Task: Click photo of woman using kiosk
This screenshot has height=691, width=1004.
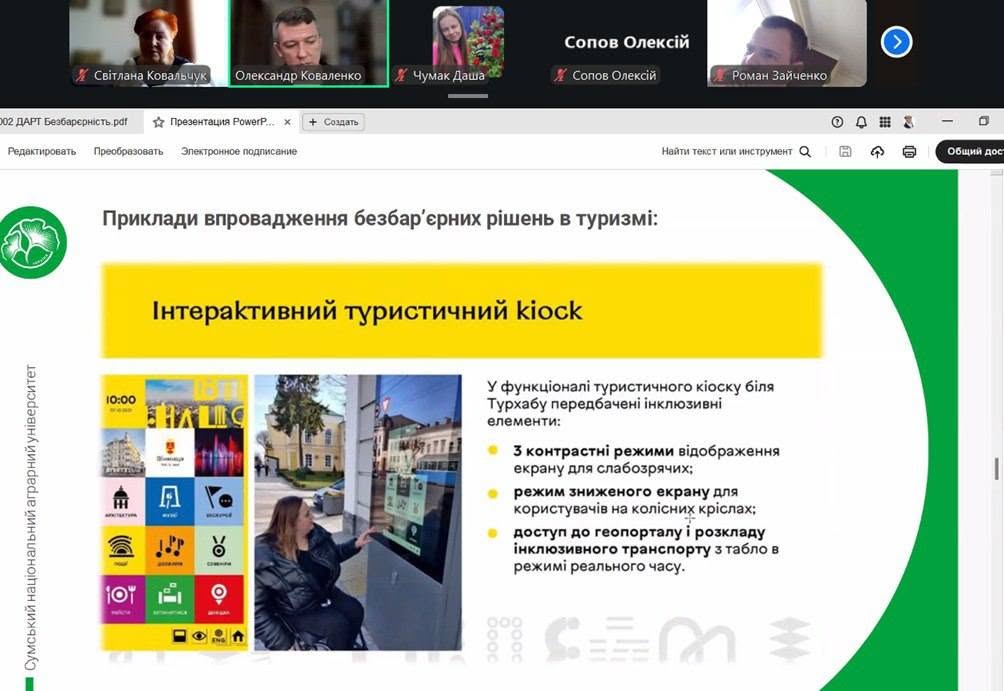Action: pyautogui.click(x=358, y=512)
